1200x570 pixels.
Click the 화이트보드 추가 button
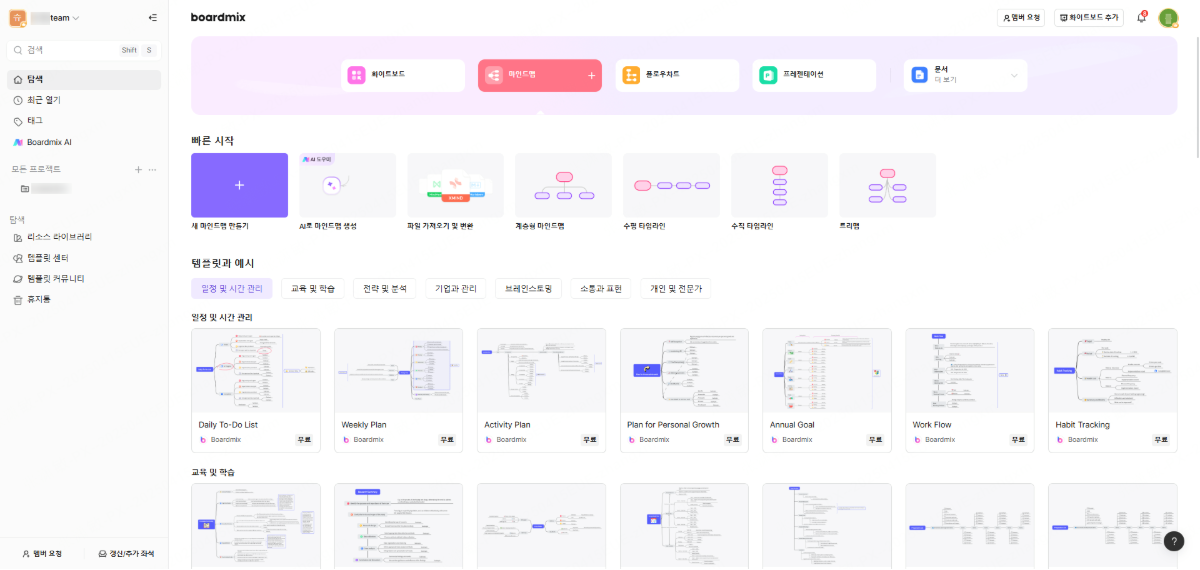1088,18
